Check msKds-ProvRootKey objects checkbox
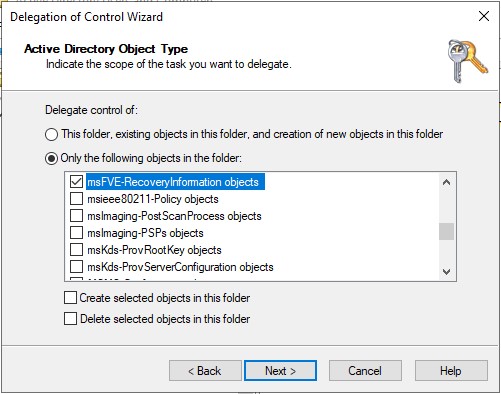 pos(76,250)
